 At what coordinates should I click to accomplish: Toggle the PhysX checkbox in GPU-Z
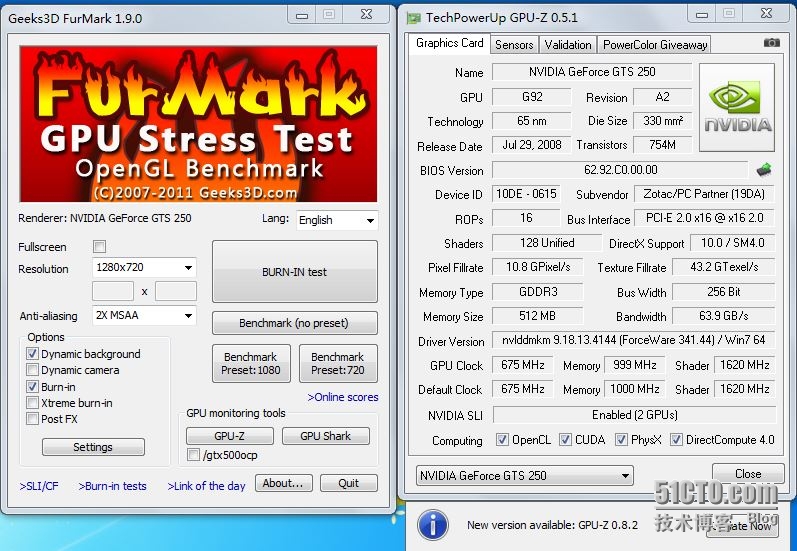(621, 440)
